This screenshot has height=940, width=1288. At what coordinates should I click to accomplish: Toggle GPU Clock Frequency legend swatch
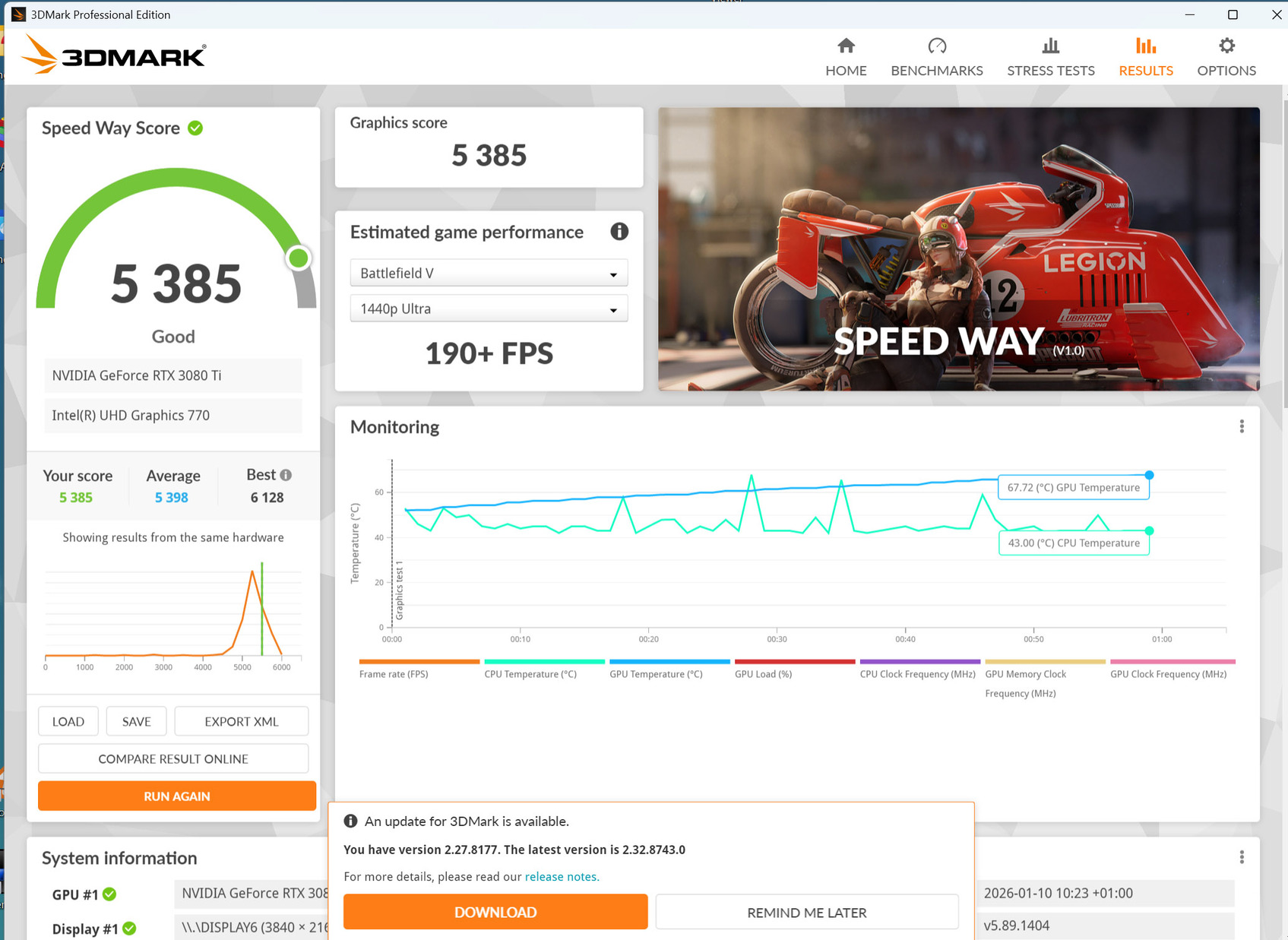pos(1172,661)
